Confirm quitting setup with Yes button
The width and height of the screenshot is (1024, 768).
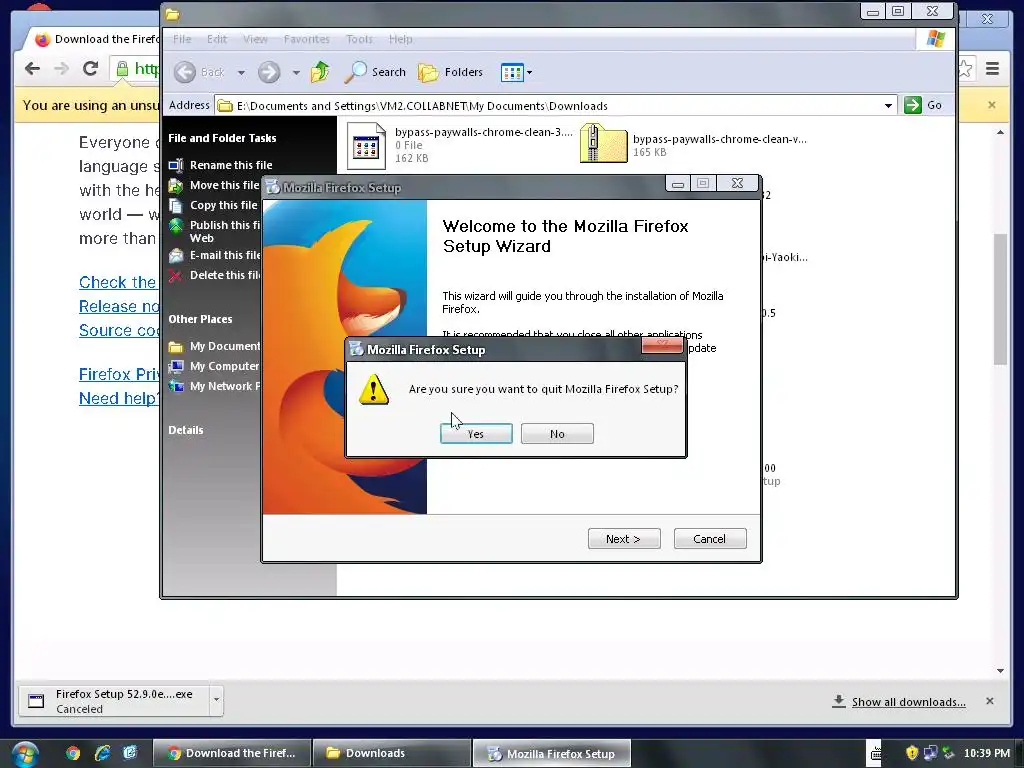(476, 434)
